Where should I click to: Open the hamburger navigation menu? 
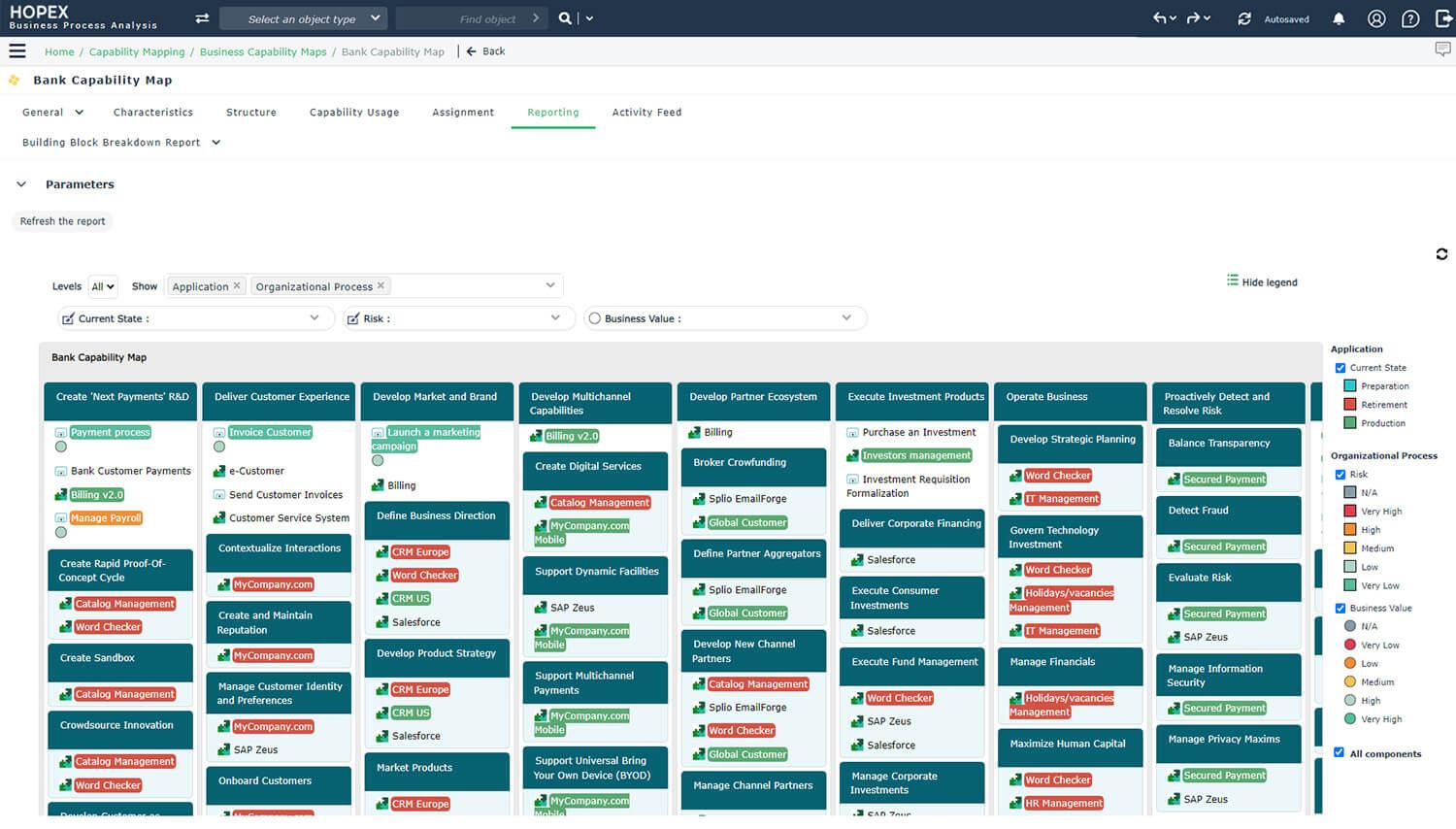(17, 51)
